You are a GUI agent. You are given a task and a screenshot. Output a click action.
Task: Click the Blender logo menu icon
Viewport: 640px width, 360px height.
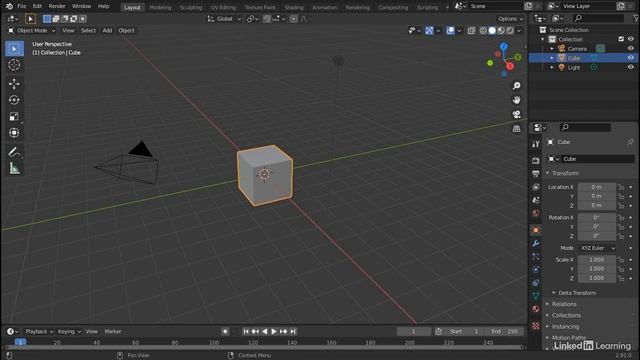(x=9, y=6)
